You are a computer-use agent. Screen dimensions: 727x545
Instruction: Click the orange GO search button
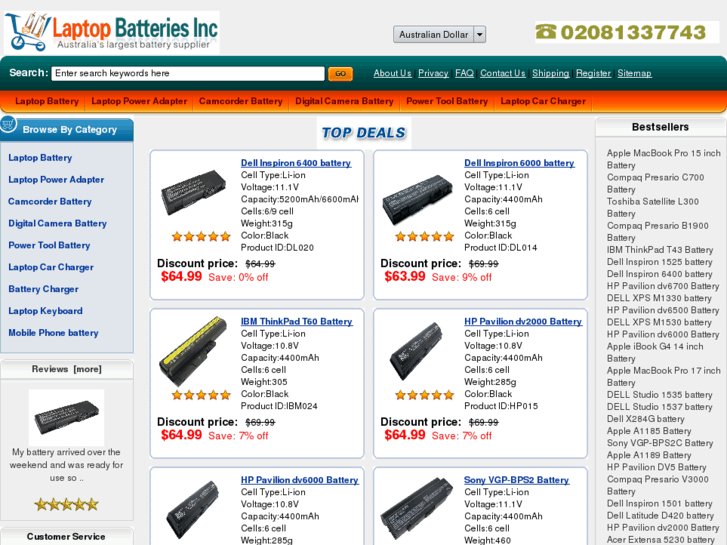[340, 73]
